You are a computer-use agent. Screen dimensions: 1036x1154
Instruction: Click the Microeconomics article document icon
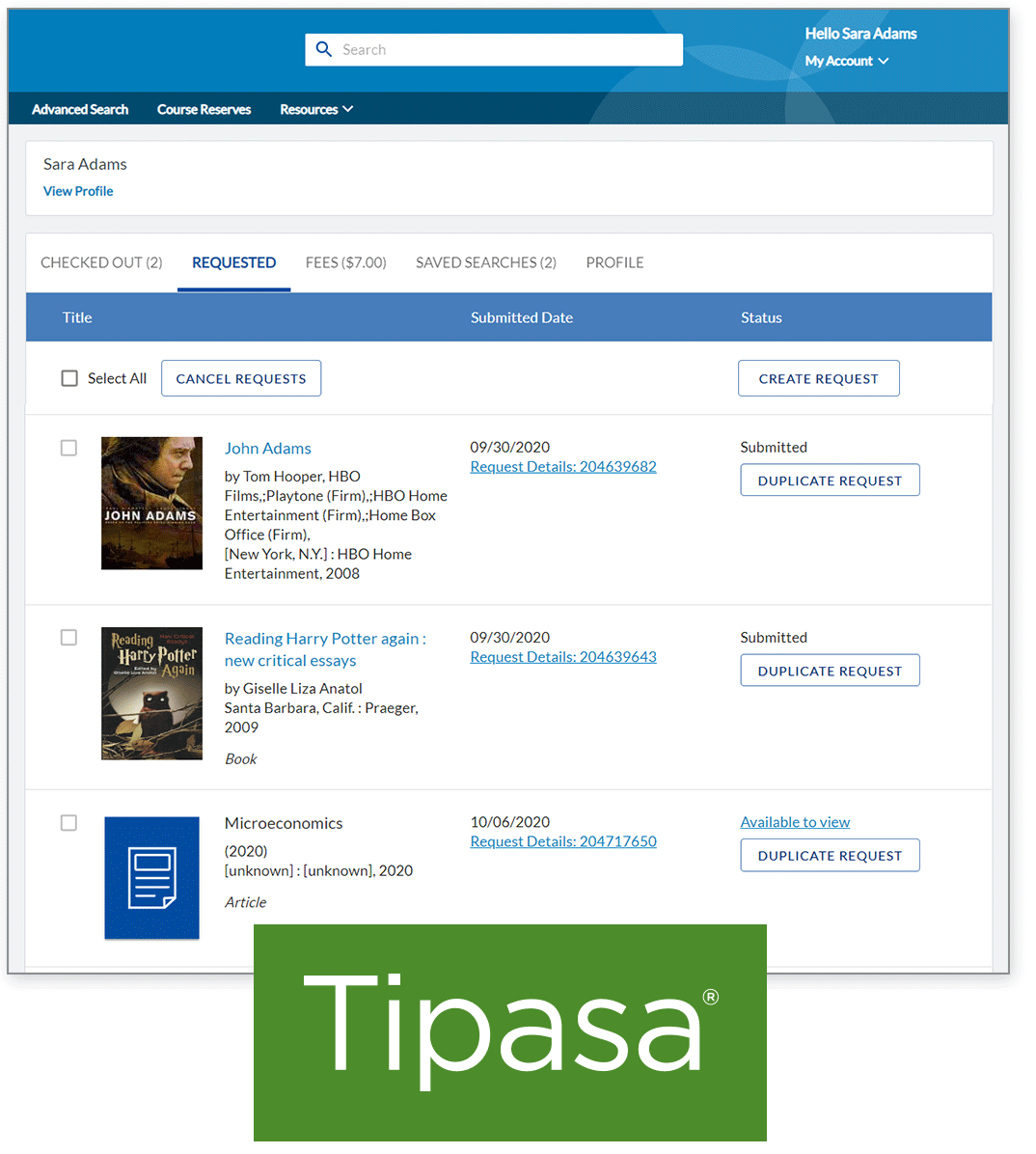point(151,877)
